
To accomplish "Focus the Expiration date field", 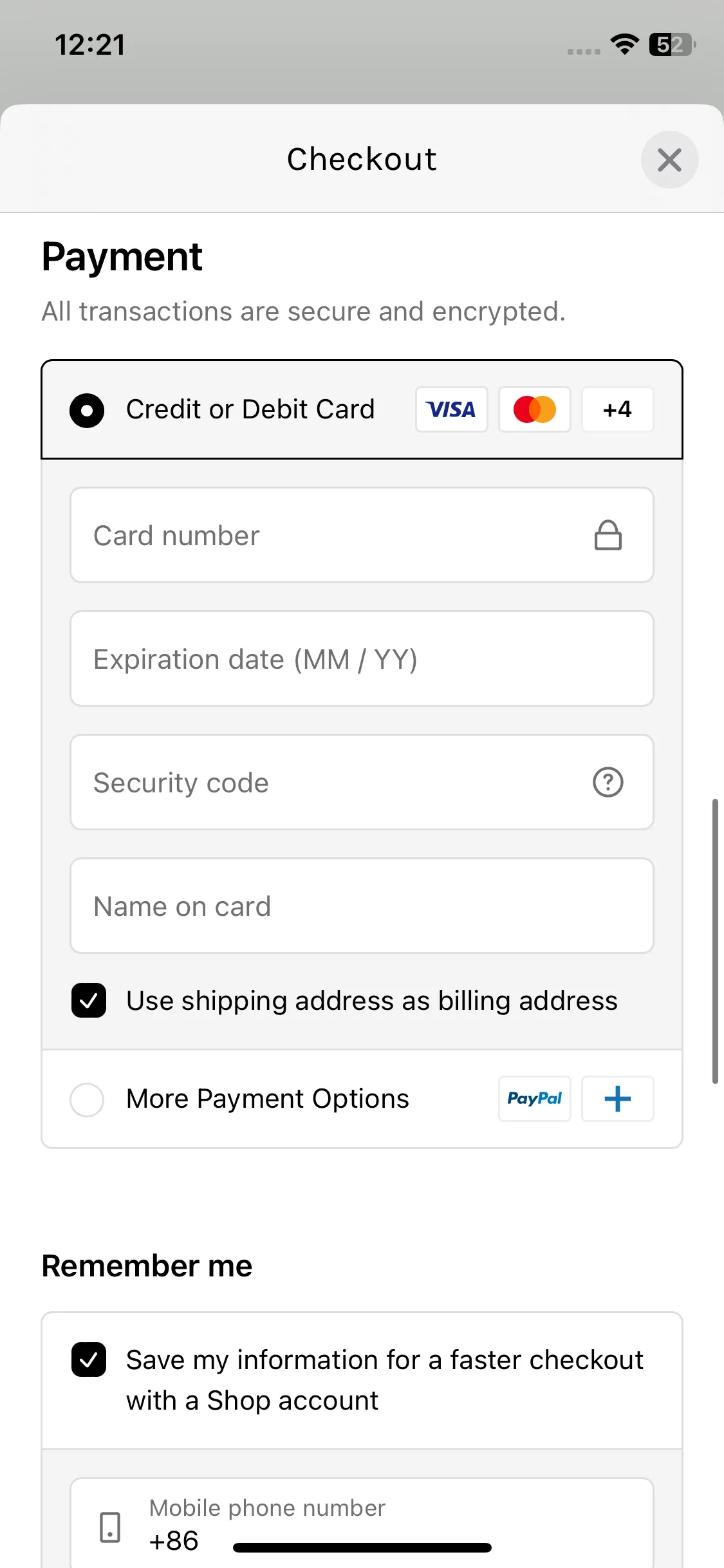I will (x=362, y=659).
